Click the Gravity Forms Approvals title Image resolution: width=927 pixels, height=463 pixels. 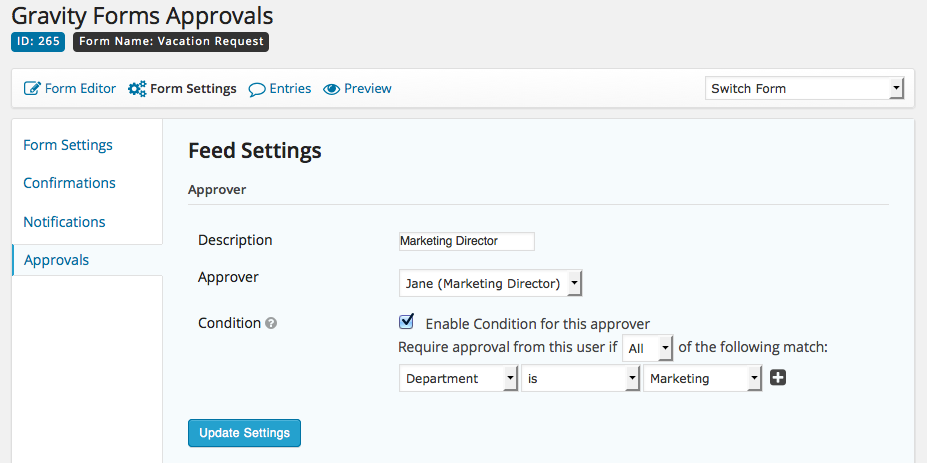(x=142, y=16)
